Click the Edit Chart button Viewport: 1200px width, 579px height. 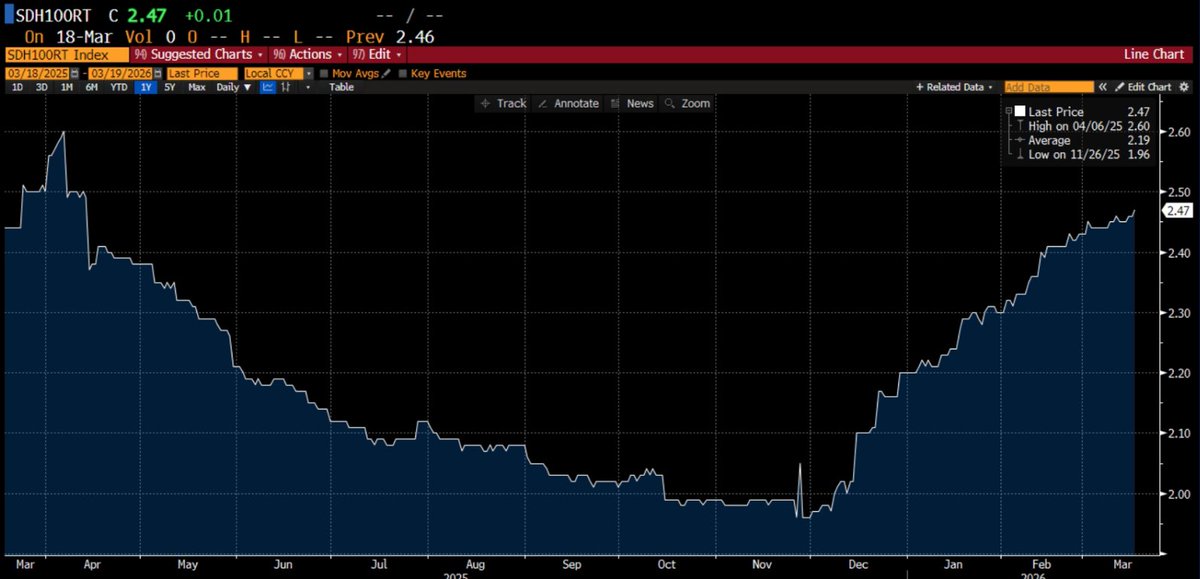coord(1143,88)
